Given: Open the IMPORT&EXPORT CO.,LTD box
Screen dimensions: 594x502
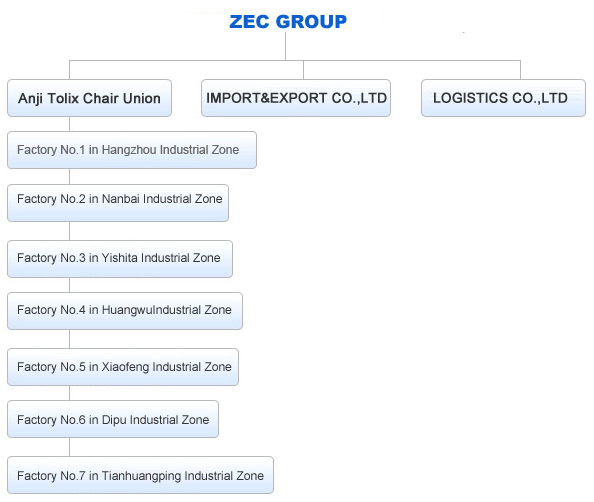Looking at the screenshot, I should [x=296, y=98].
